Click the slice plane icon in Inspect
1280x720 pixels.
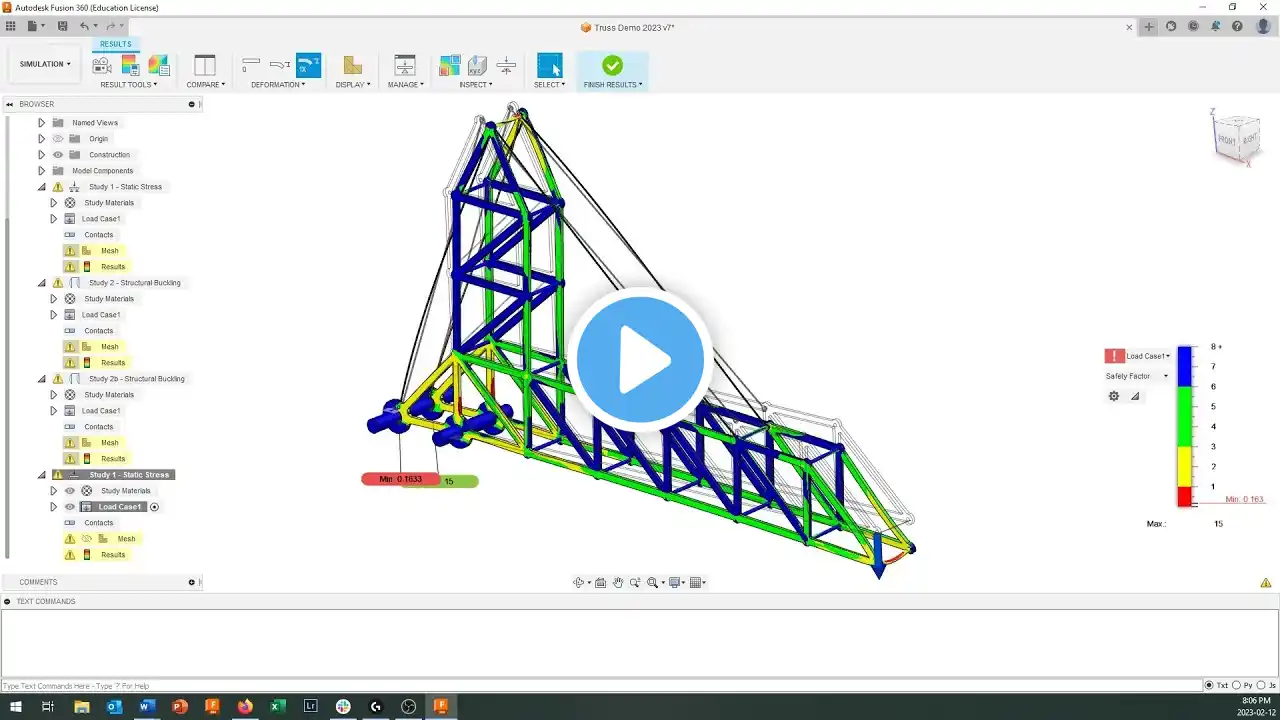pyautogui.click(x=506, y=66)
